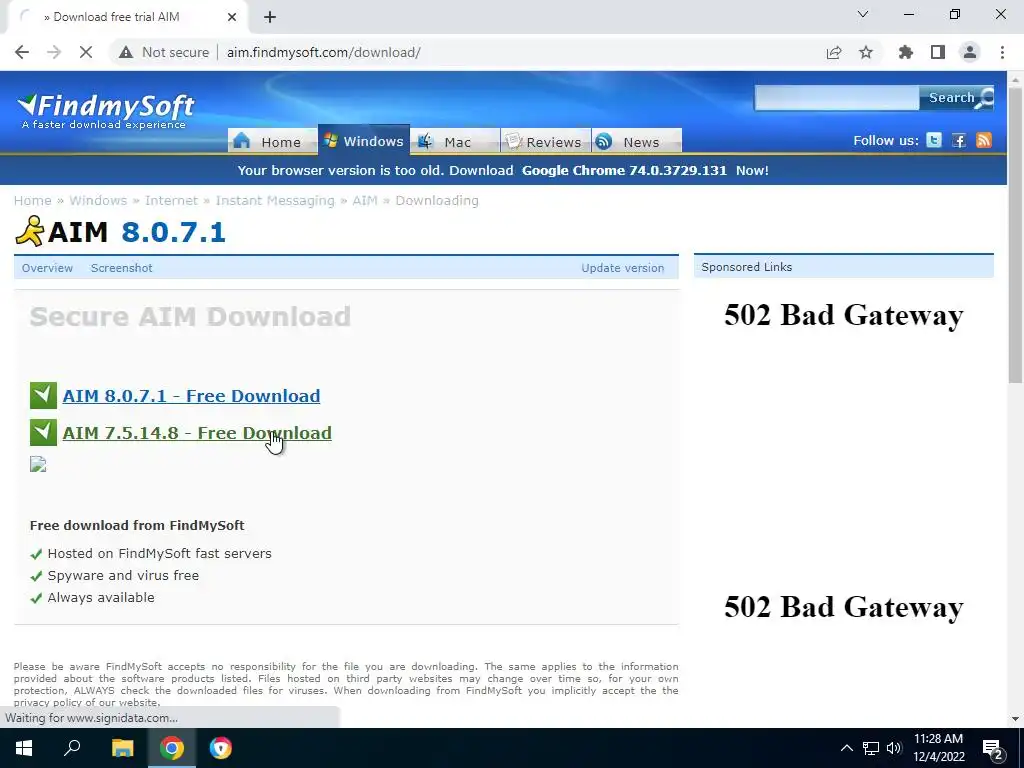Go back using the browser back arrow

(22, 52)
